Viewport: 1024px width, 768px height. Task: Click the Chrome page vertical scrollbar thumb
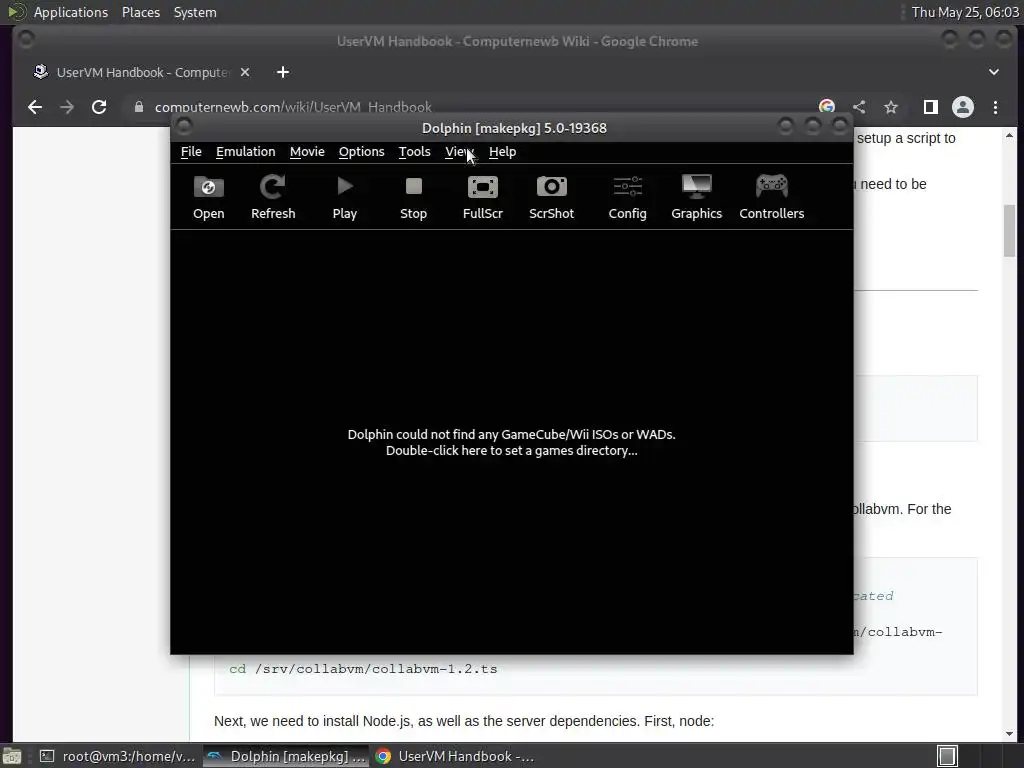pyautogui.click(x=1010, y=231)
